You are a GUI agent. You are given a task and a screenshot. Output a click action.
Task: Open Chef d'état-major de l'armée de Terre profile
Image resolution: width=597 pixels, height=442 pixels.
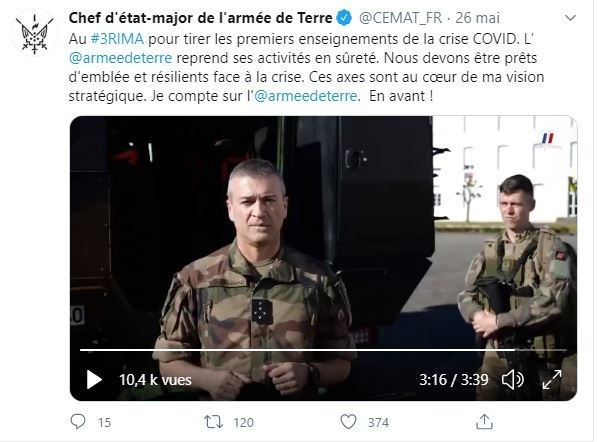click(200, 18)
